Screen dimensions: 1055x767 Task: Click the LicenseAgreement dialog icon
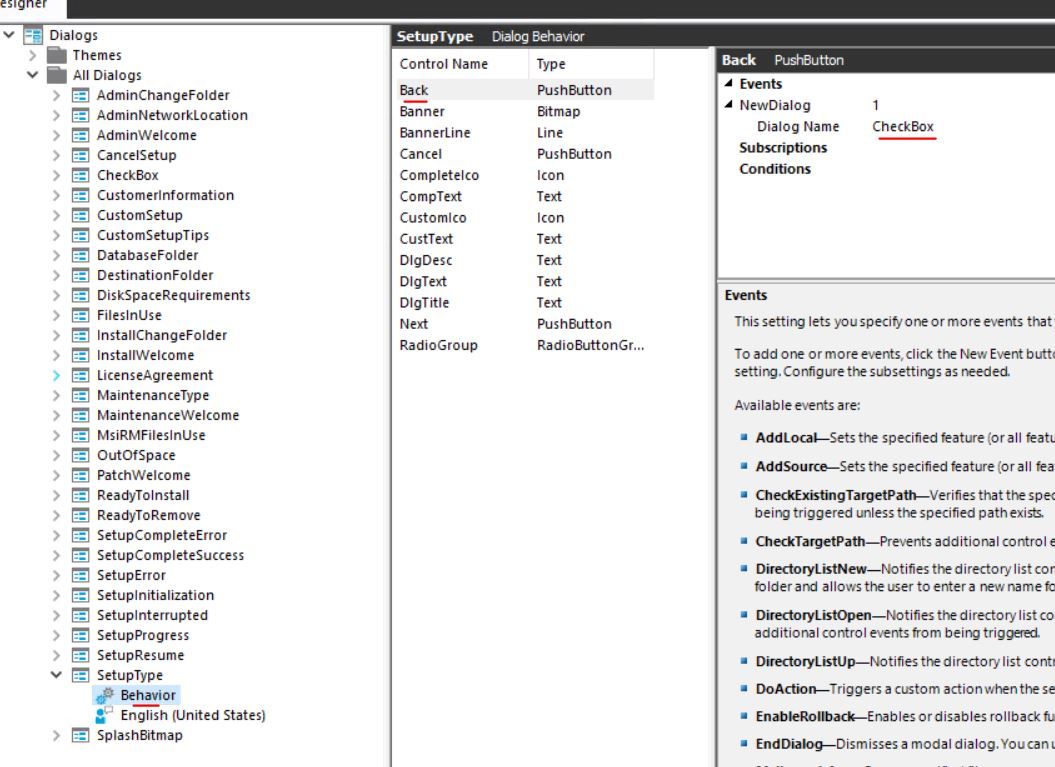(x=80, y=375)
